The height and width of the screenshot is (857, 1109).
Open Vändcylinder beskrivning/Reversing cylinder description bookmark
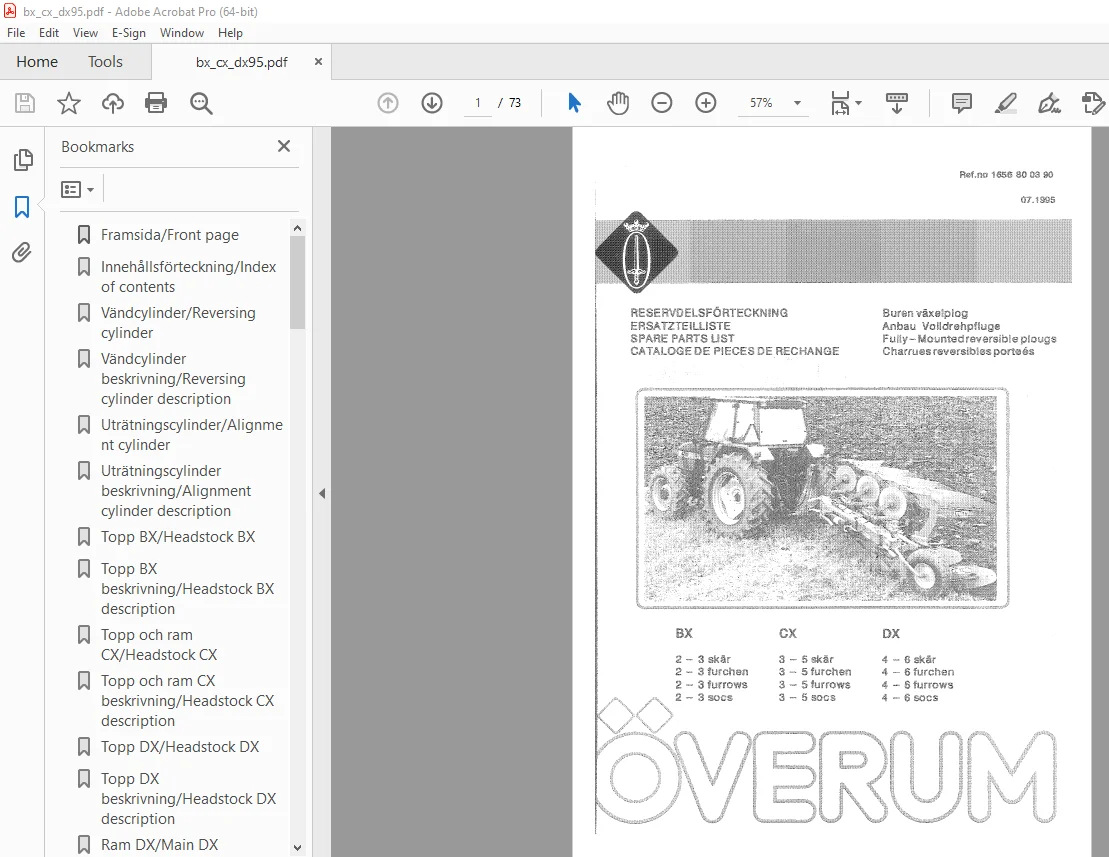(x=173, y=378)
